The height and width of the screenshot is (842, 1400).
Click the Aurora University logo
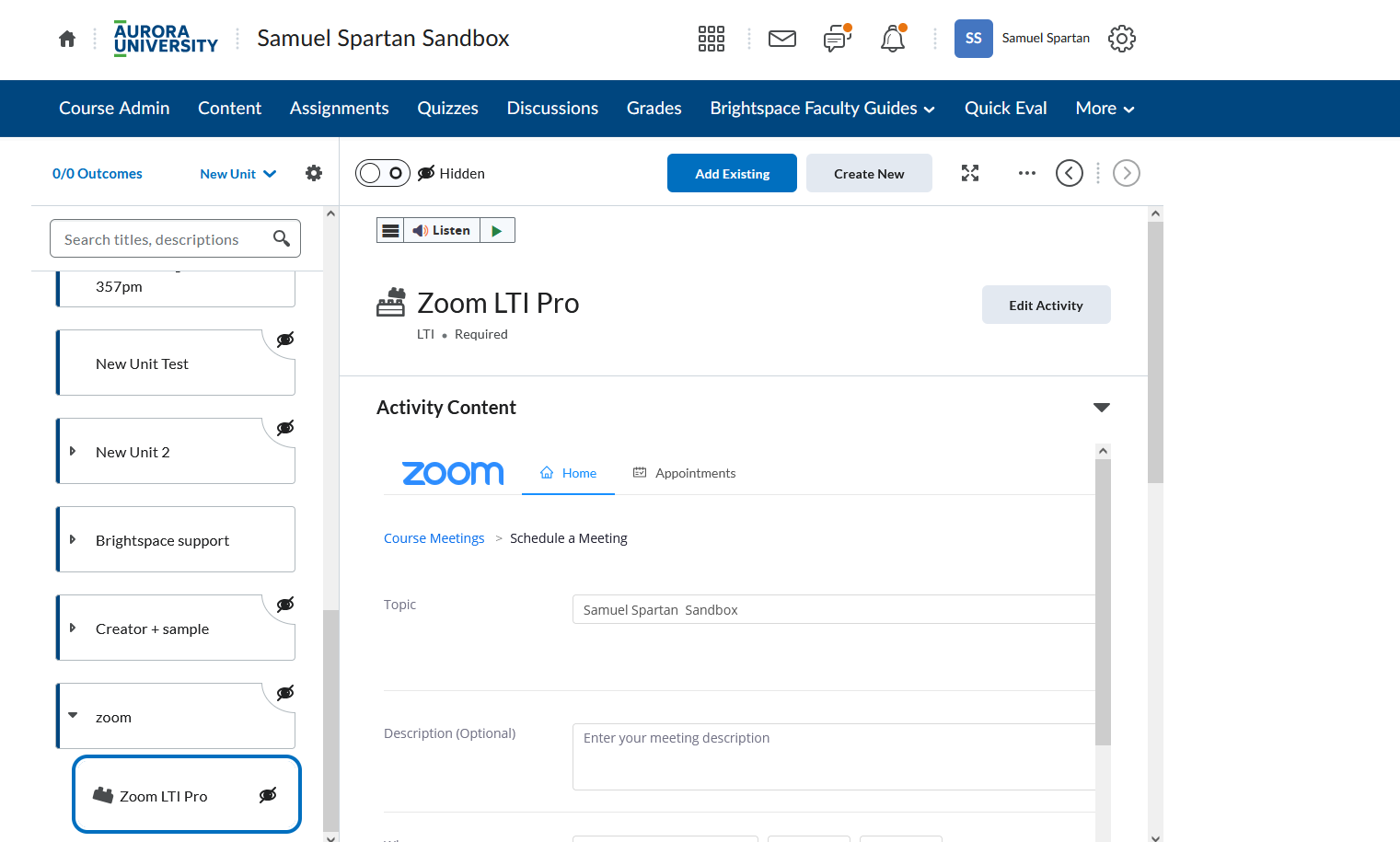(x=166, y=39)
